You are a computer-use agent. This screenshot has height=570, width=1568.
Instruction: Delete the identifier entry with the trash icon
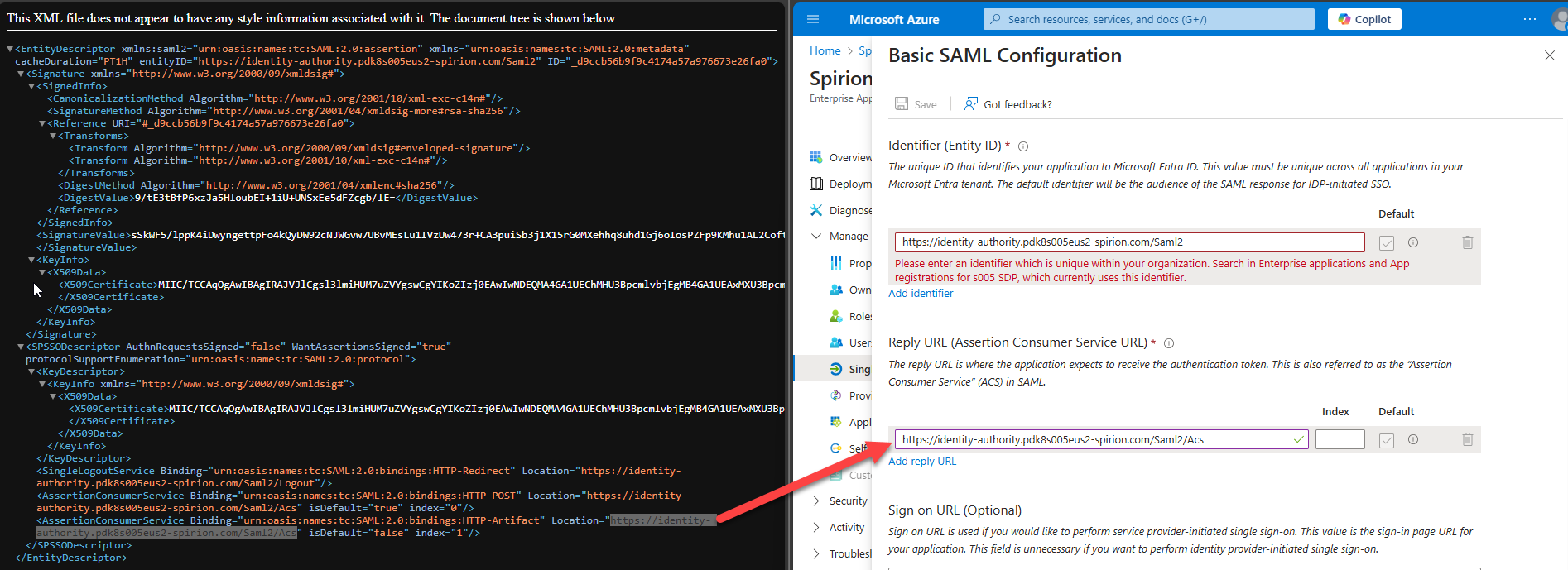pyautogui.click(x=1467, y=242)
